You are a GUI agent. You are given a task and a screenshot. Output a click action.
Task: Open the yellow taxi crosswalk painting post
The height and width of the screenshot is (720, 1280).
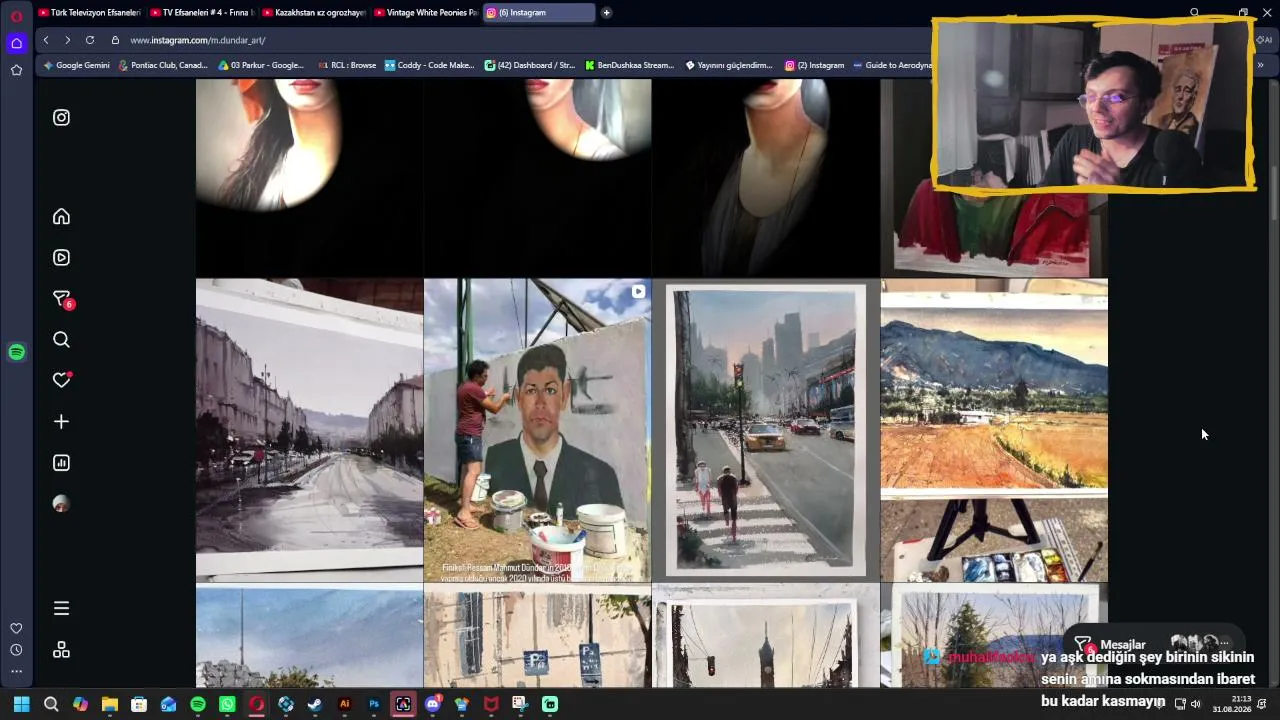coord(765,430)
